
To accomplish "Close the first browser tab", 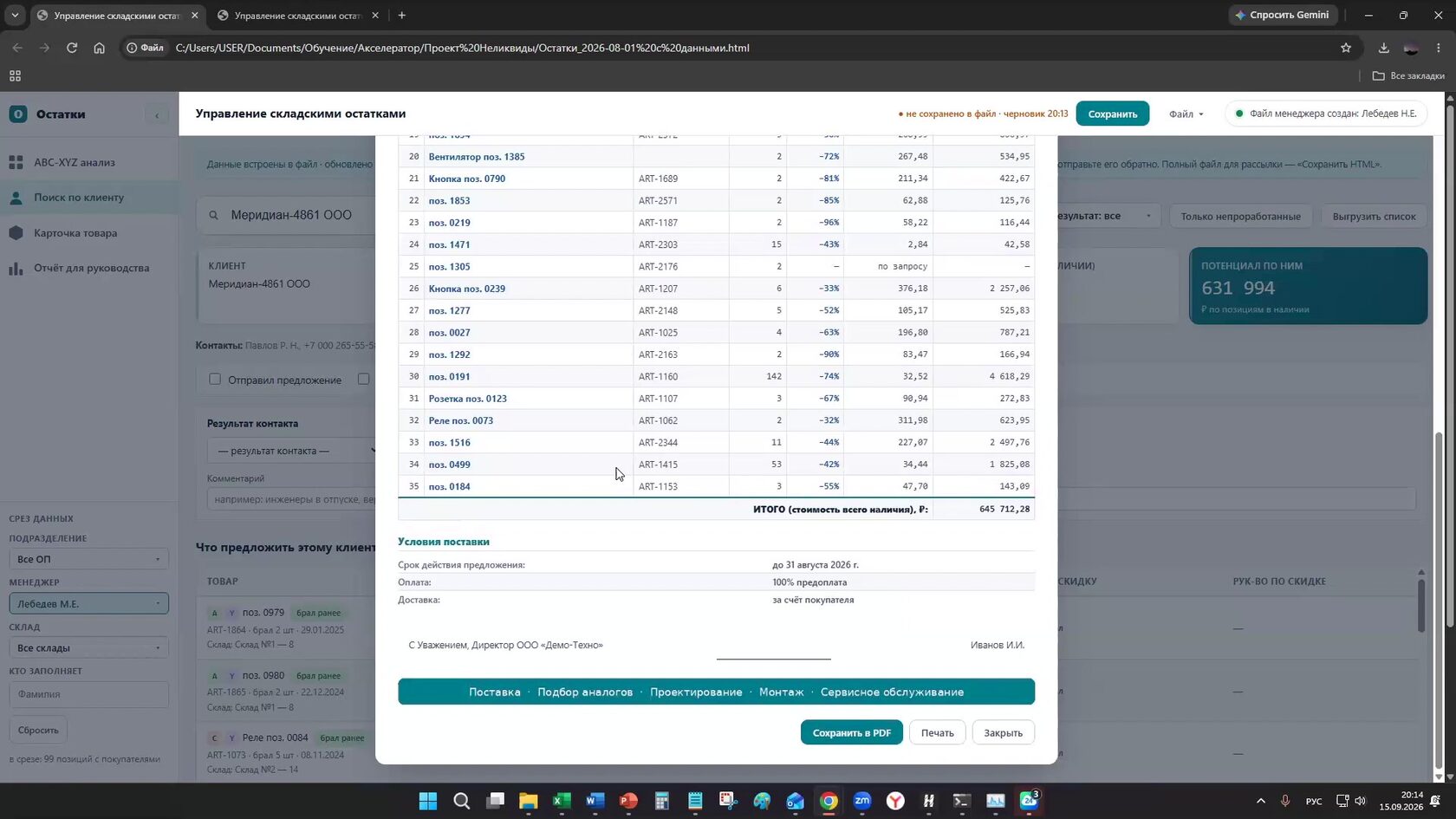I will (194, 16).
